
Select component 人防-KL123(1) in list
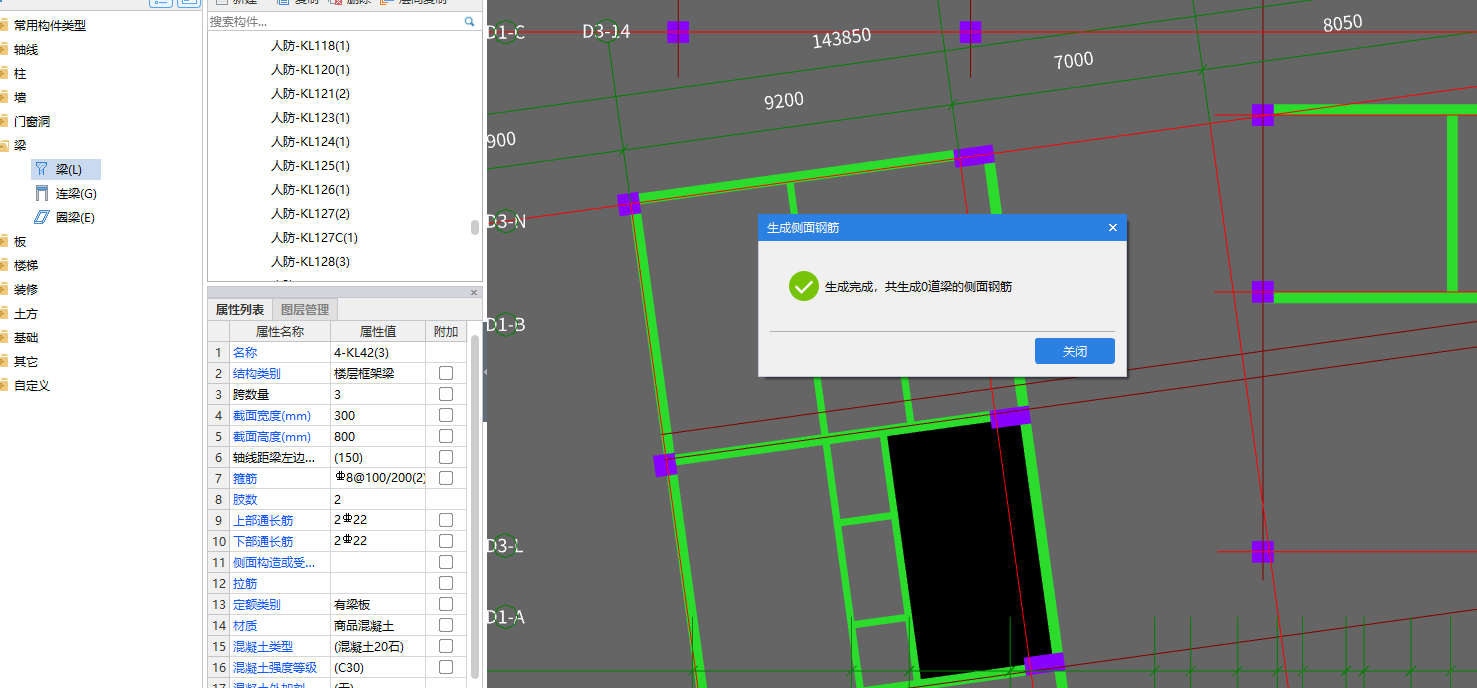click(x=310, y=118)
